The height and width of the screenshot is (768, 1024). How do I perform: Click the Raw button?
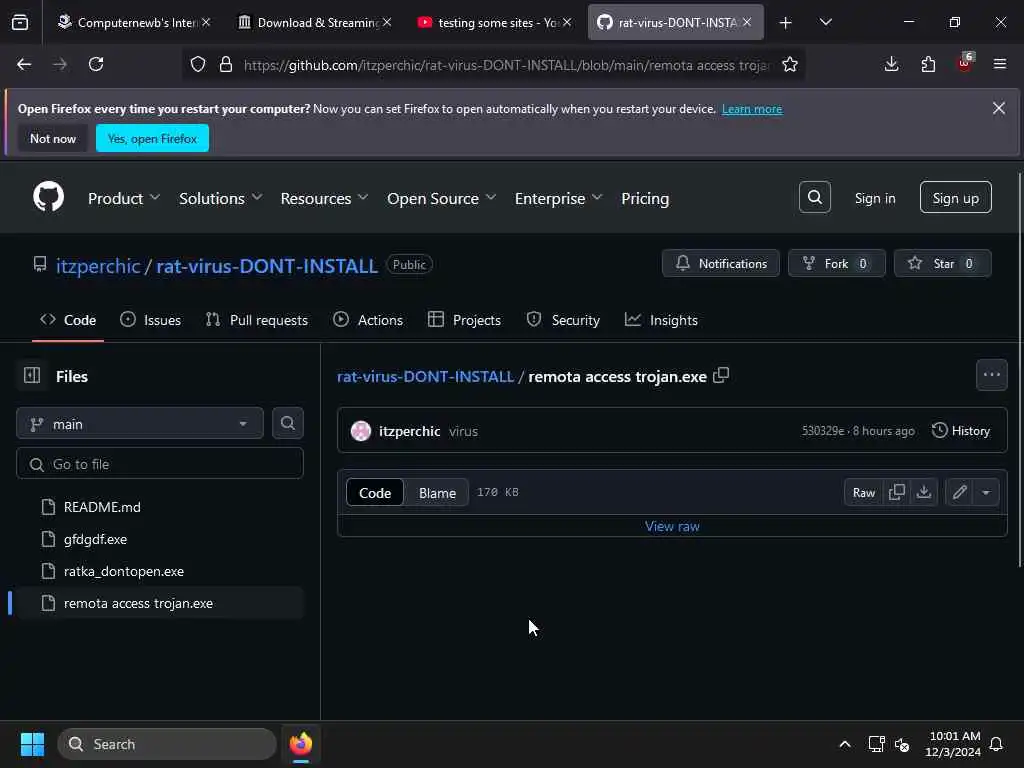[863, 492]
